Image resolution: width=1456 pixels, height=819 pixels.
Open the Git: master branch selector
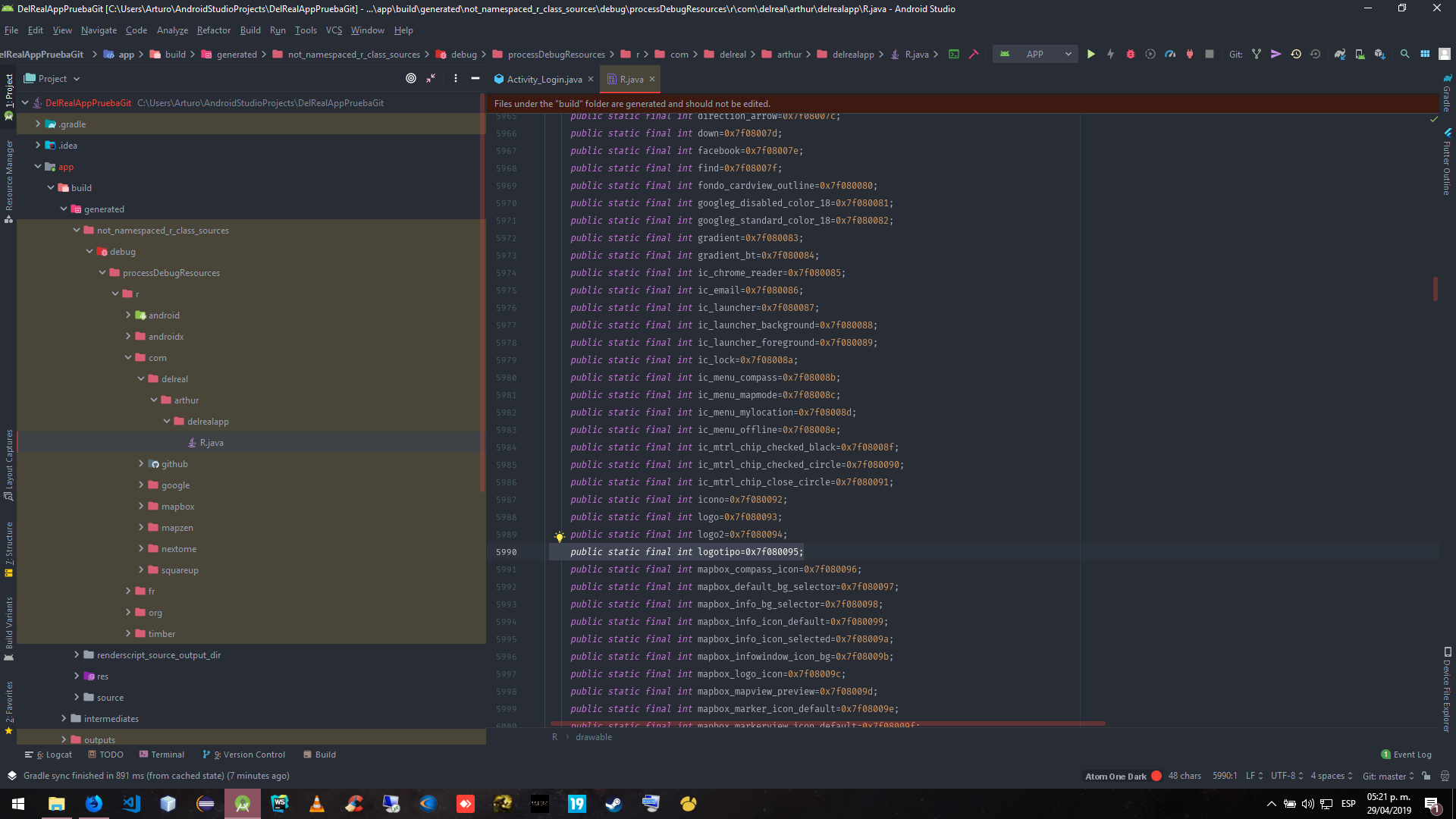(1388, 776)
